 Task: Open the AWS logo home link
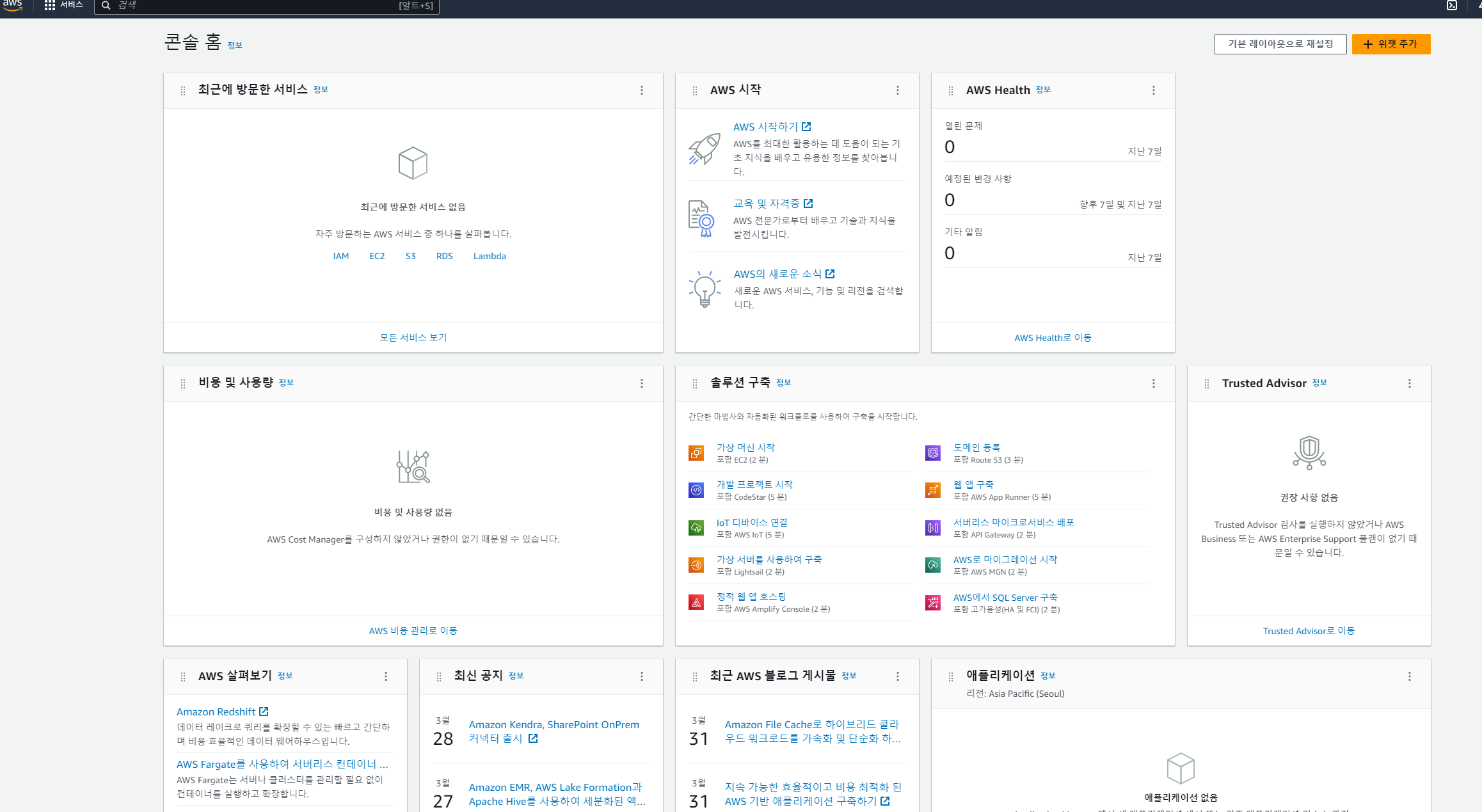point(12,5)
